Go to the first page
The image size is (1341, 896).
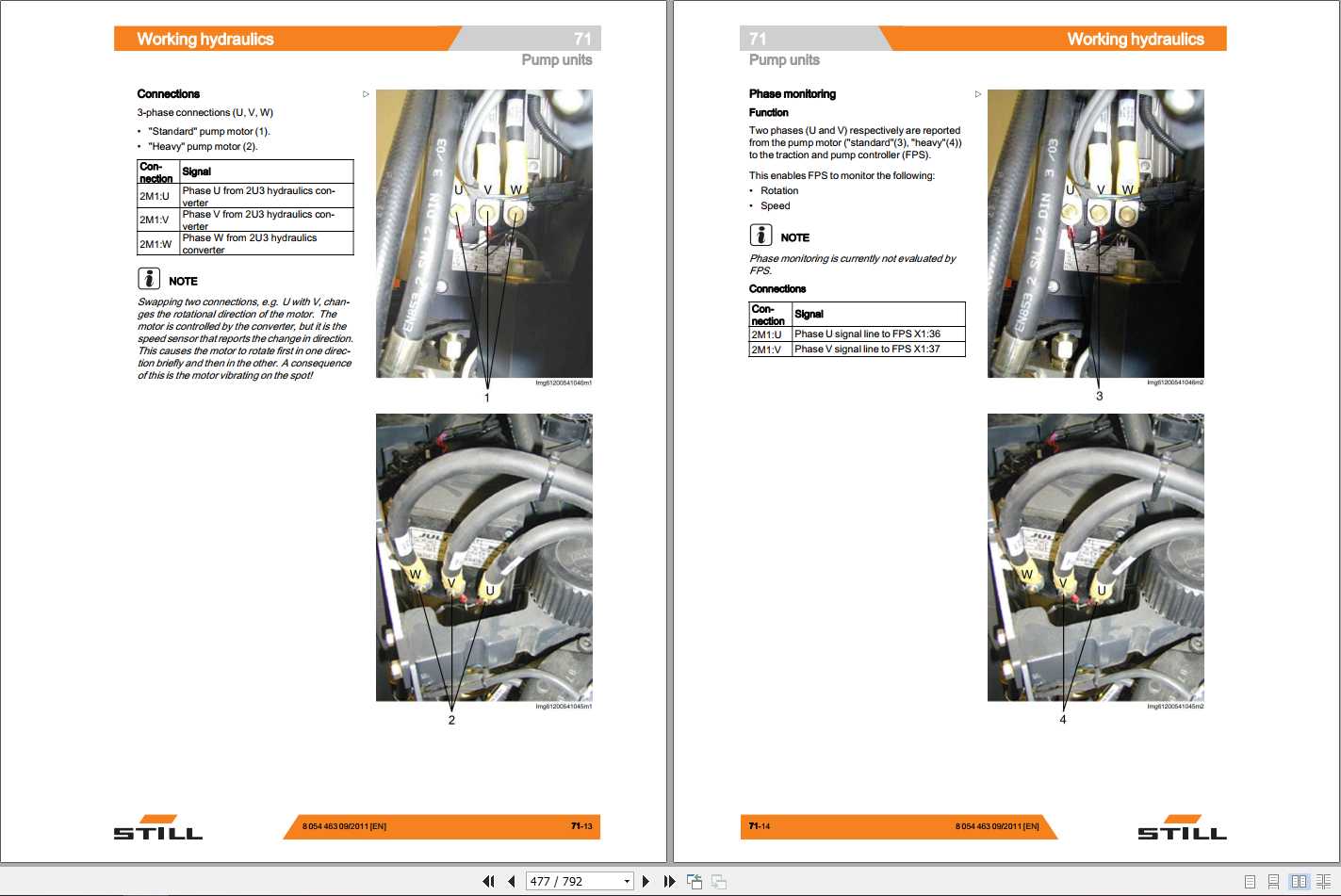pyautogui.click(x=488, y=882)
